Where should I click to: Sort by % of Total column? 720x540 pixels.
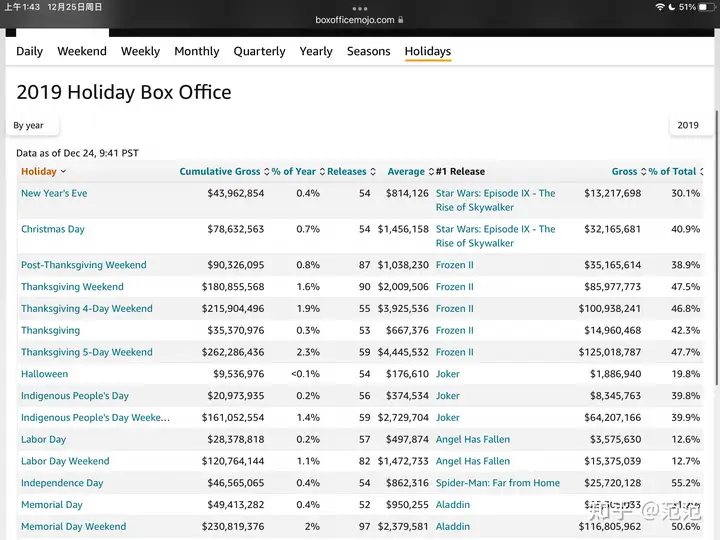coord(675,172)
